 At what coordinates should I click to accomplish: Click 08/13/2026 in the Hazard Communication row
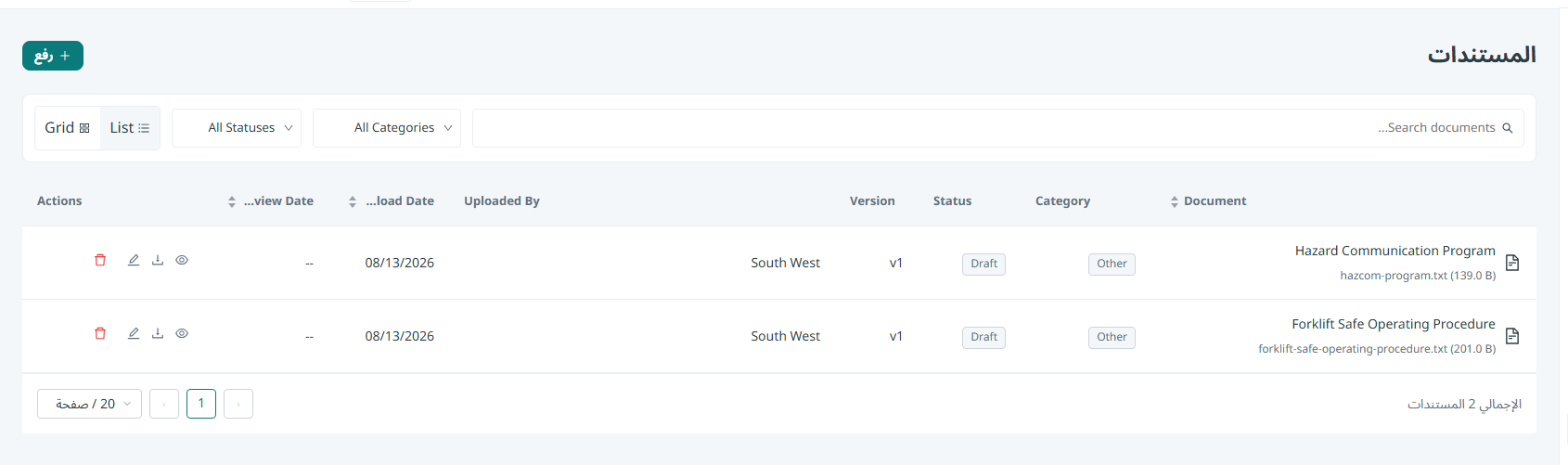tap(400, 263)
